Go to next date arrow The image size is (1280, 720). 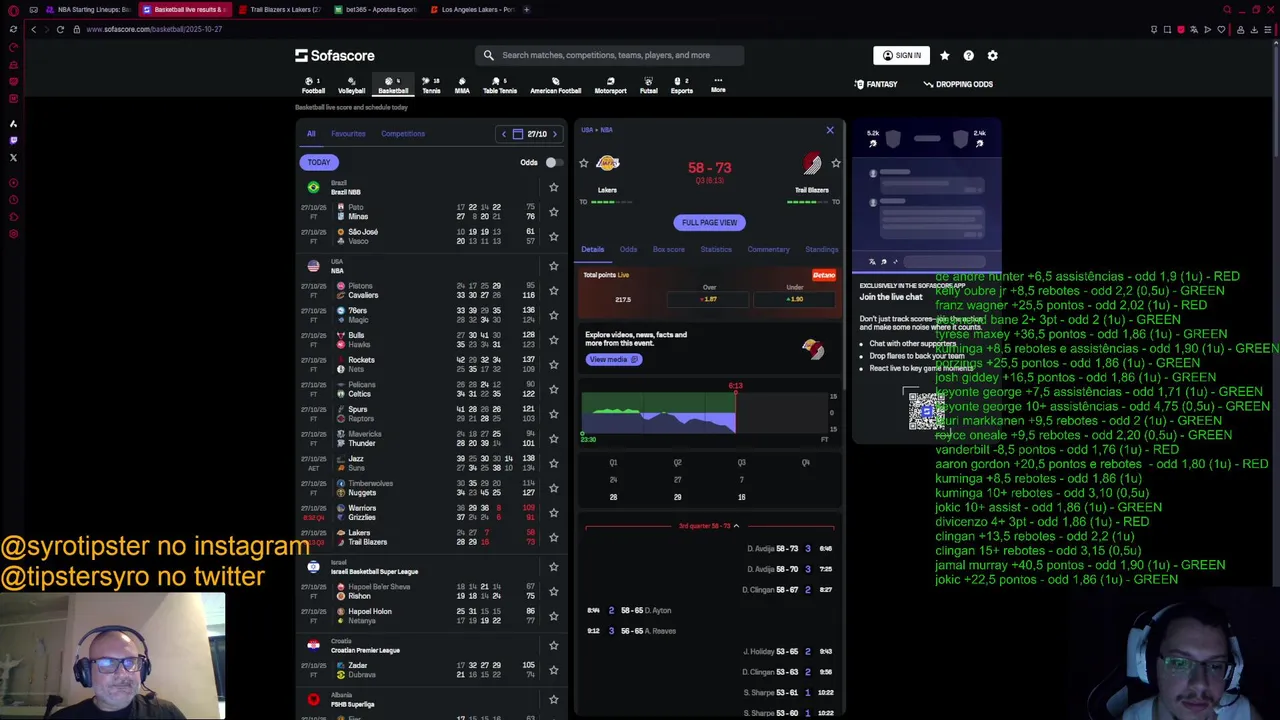[x=555, y=134]
